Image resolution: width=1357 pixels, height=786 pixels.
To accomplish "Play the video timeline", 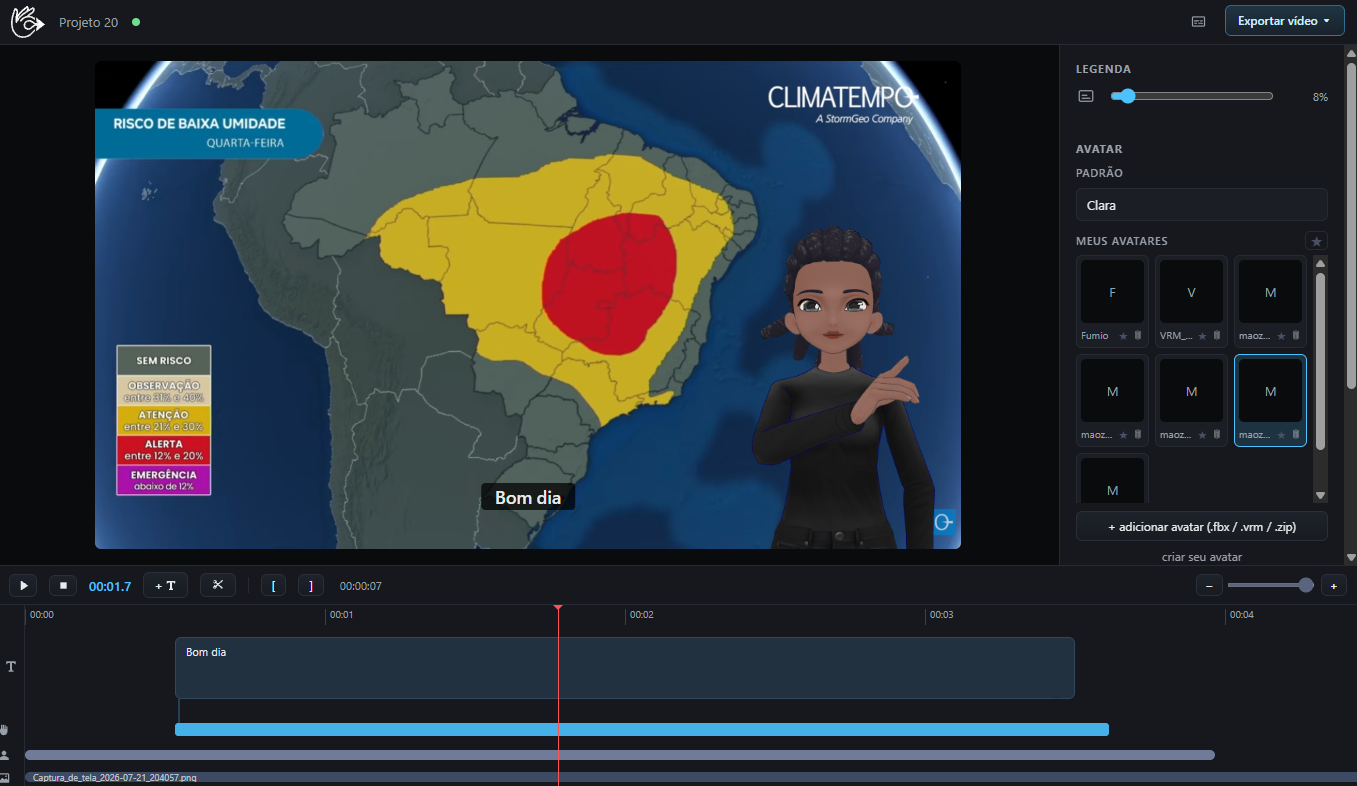I will point(23,586).
